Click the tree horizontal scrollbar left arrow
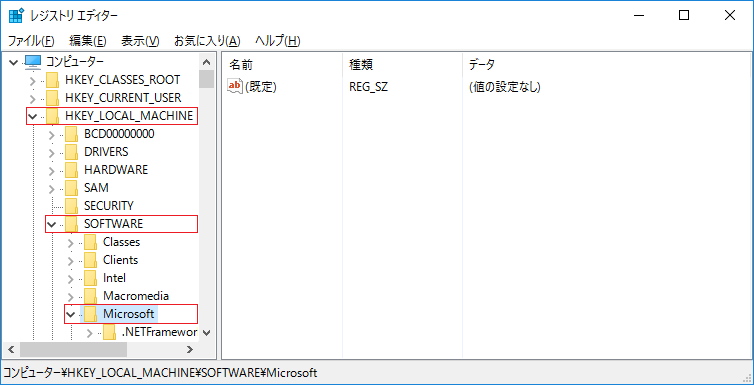Image resolution: width=754 pixels, height=385 pixels. [12, 349]
